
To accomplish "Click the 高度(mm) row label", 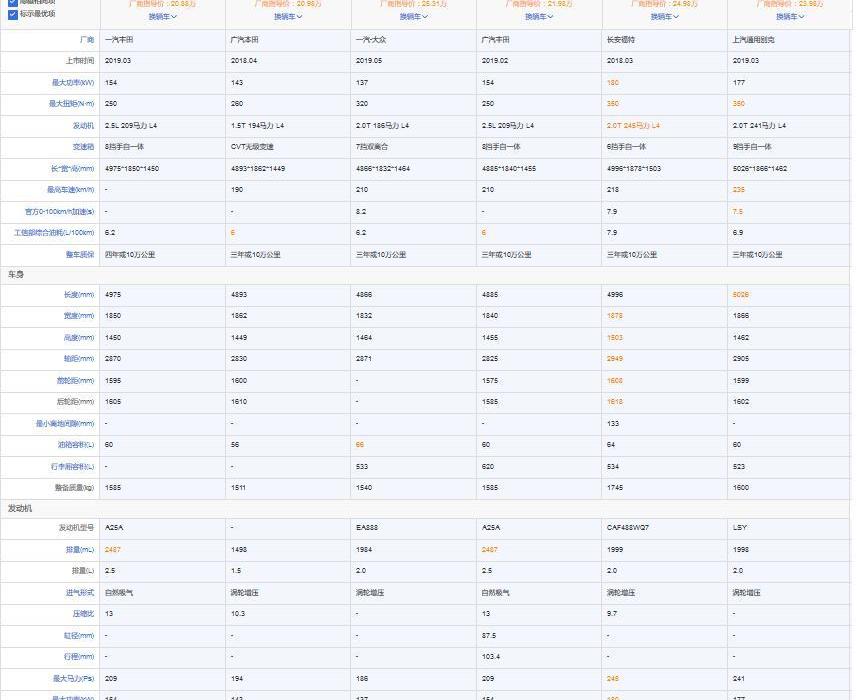I will coord(79,338).
